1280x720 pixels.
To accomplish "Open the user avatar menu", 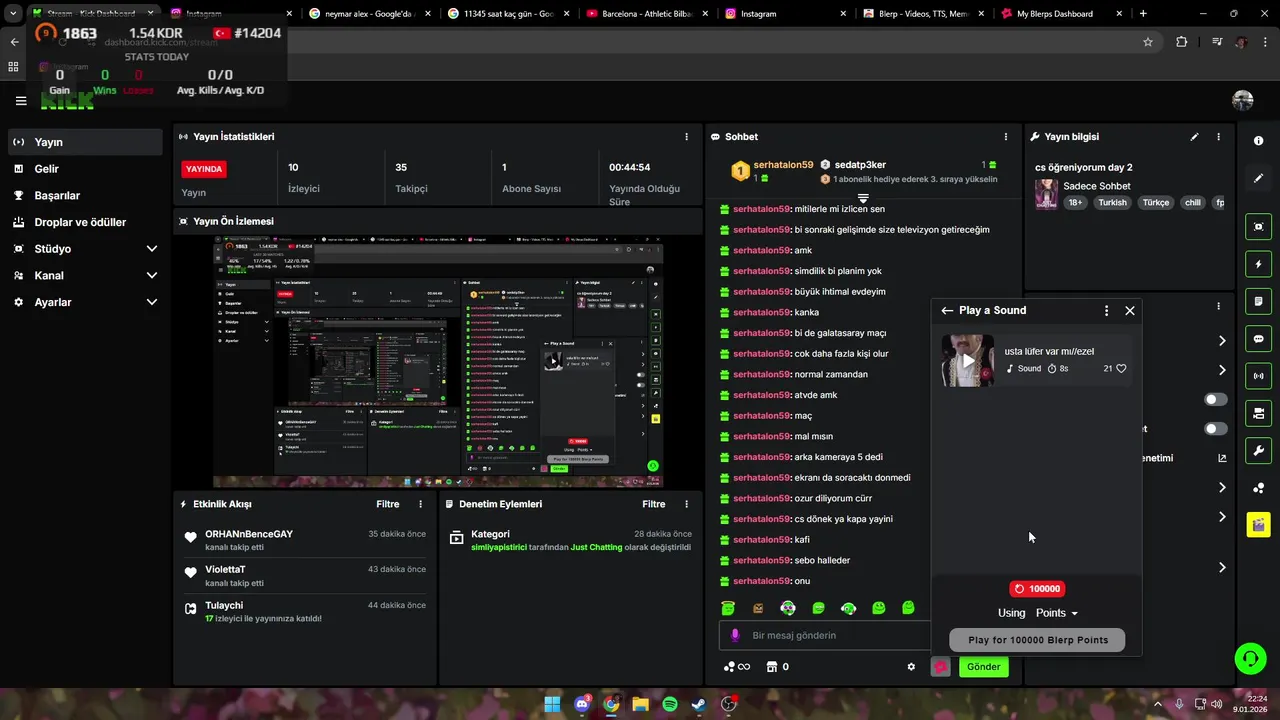I will 1243,101.
